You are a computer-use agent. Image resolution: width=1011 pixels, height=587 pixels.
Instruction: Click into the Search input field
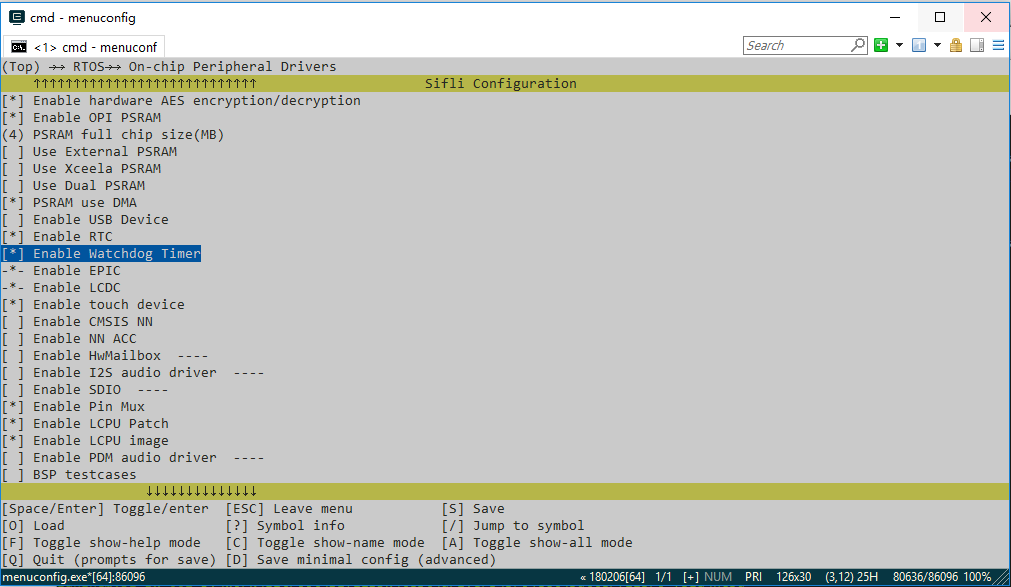797,45
